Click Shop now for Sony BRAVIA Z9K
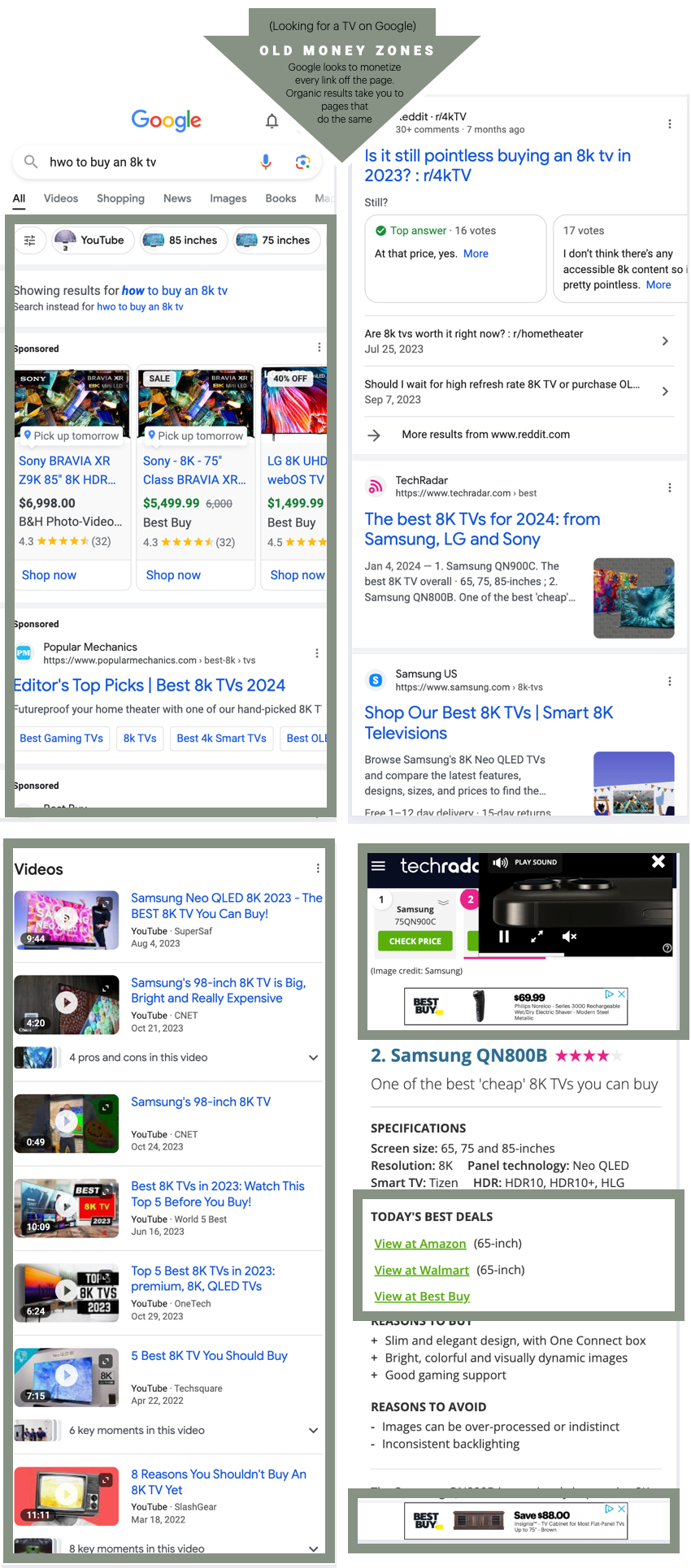The image size is (691, 1568). 49,575
